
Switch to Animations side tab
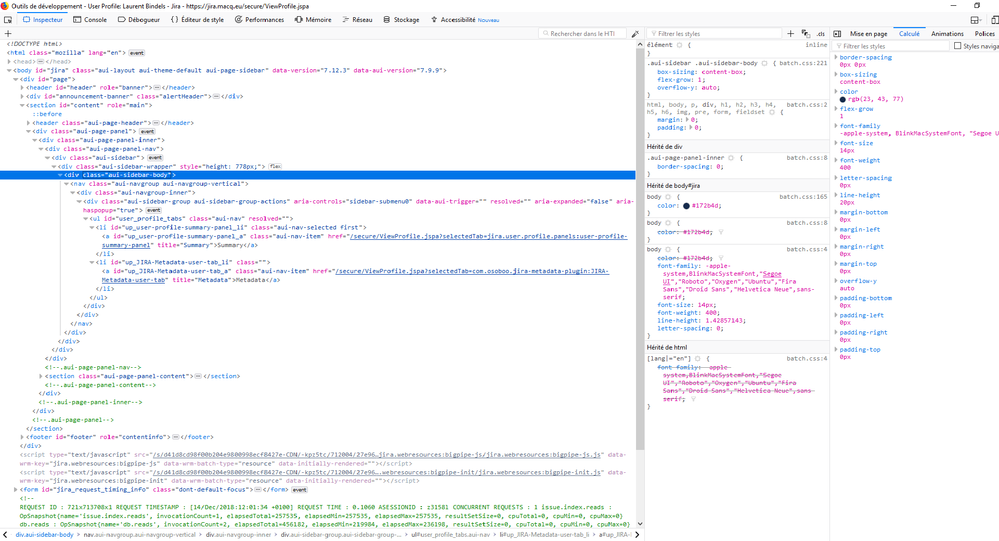pos(947,34)
